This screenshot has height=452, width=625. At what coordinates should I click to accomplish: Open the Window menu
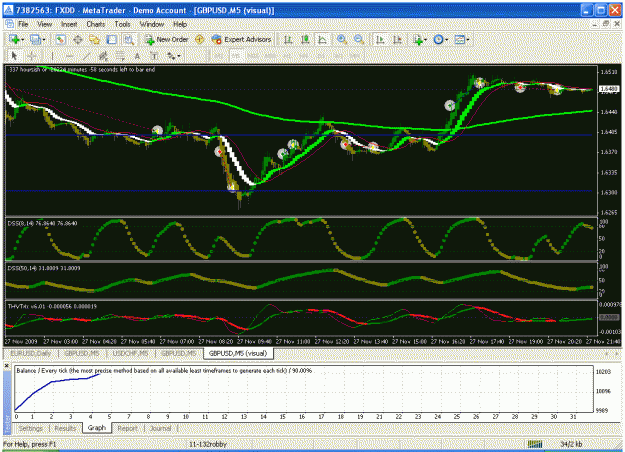[152, 24]
